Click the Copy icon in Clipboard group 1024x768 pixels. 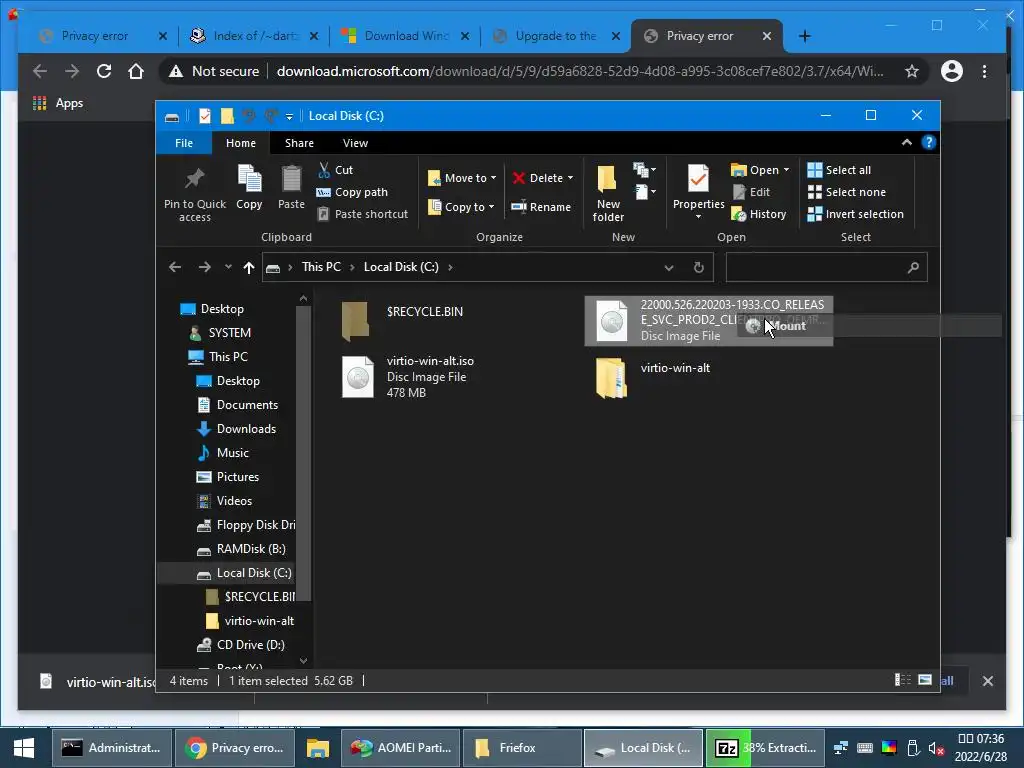click(x=249, y=179)
